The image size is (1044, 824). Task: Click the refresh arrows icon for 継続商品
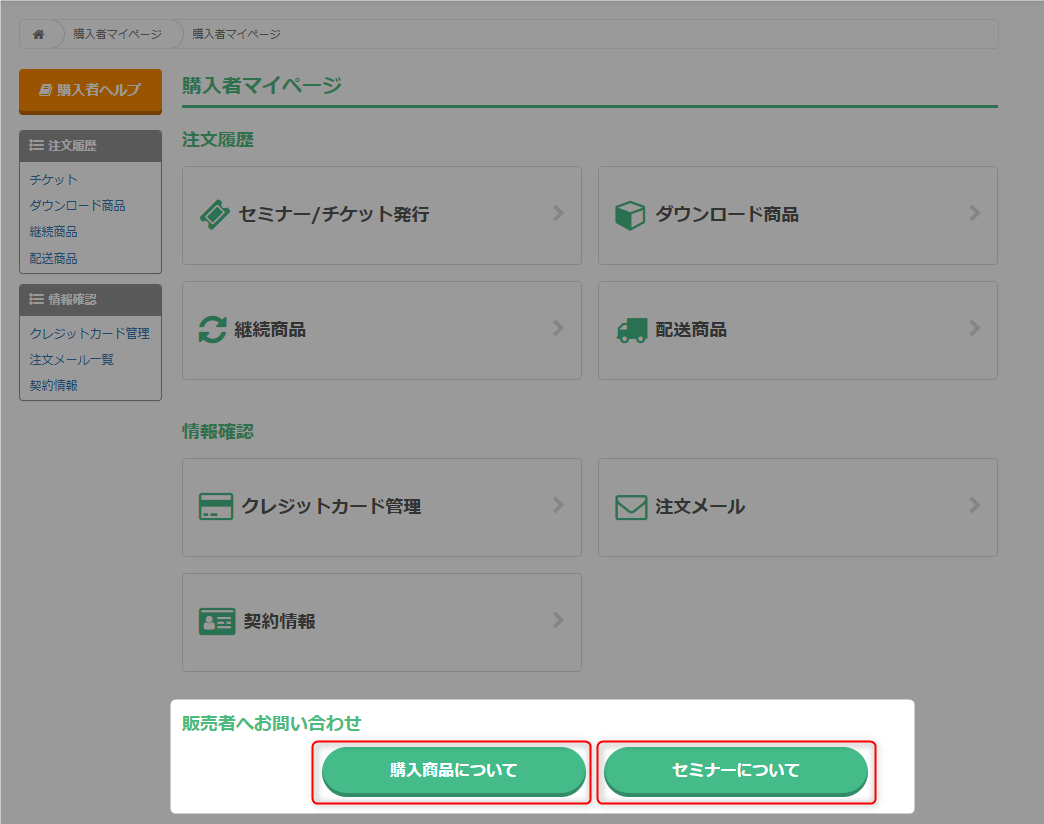coord(213,330)
